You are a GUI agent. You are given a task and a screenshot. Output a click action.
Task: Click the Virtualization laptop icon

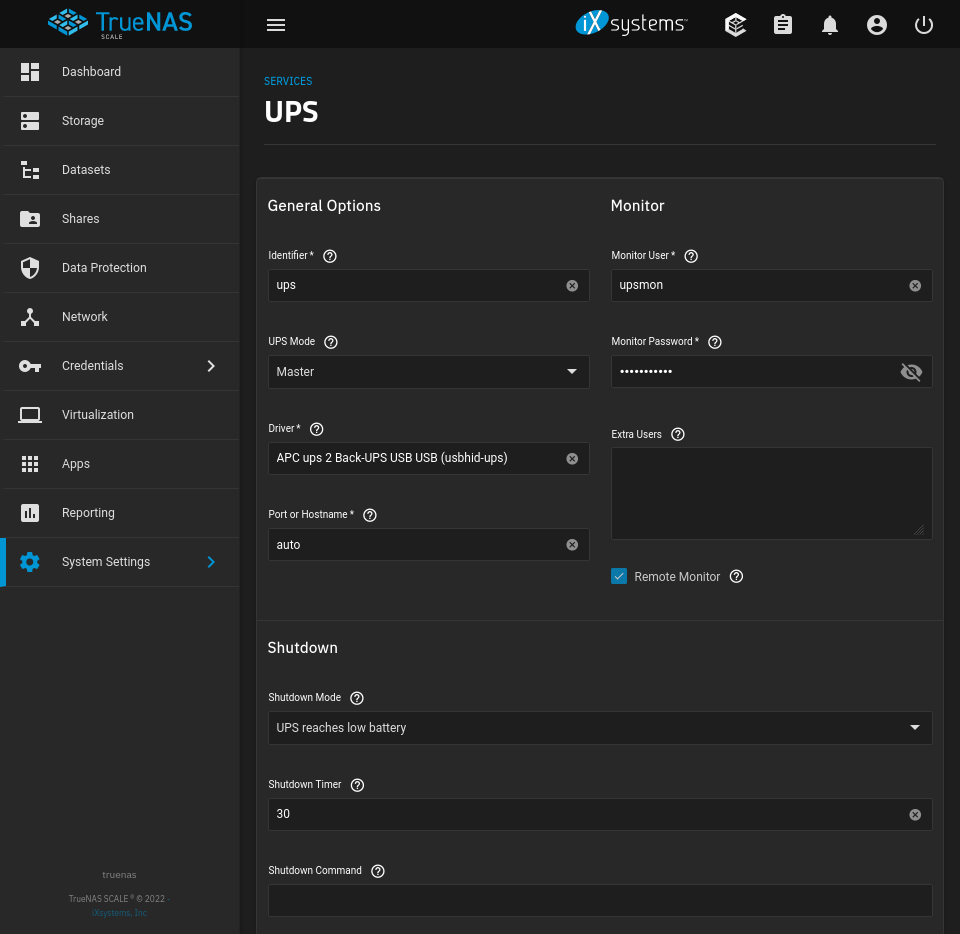pyautogui.click(x=29, y=415)
